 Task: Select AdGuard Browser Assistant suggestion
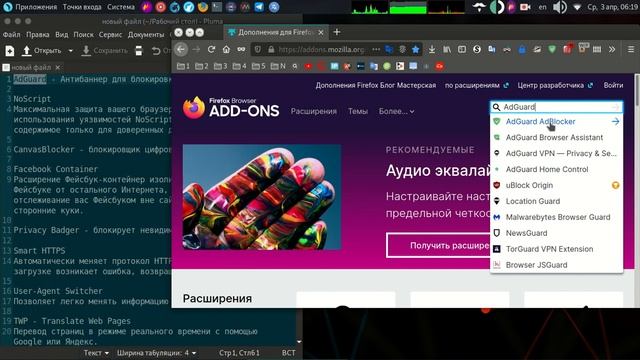556,138
